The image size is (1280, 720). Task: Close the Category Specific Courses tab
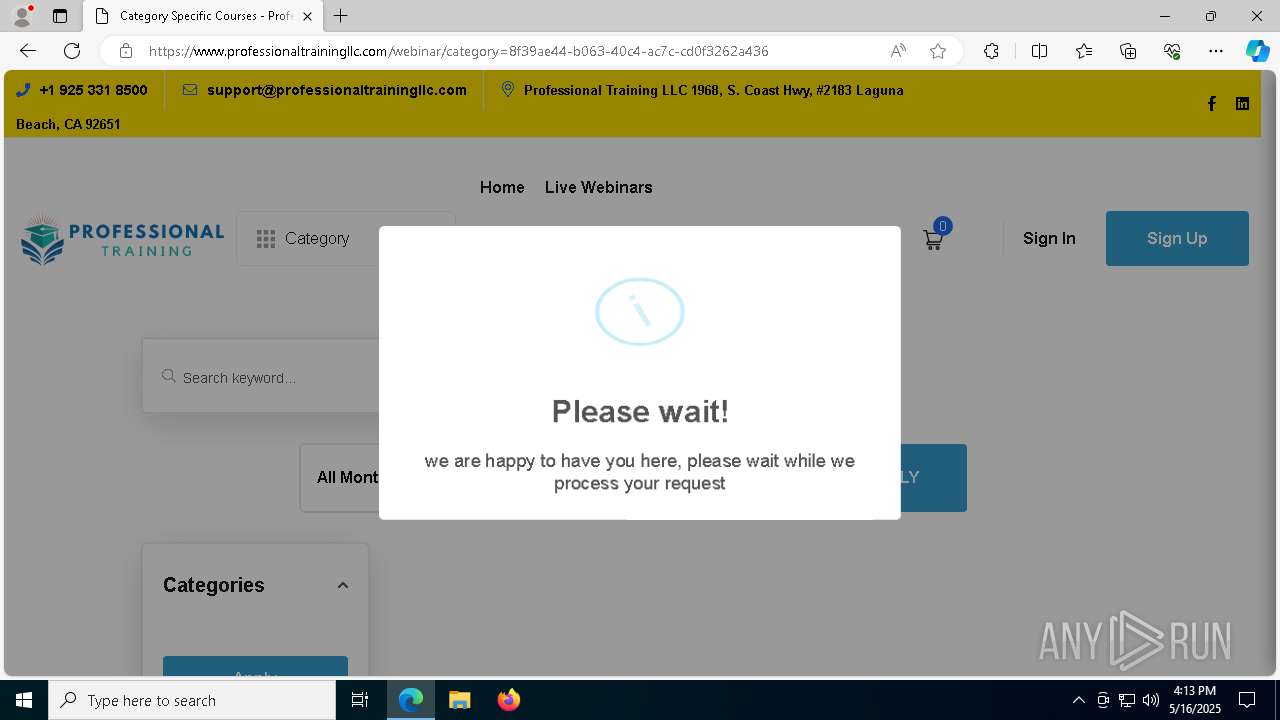(x=308, y=16)
